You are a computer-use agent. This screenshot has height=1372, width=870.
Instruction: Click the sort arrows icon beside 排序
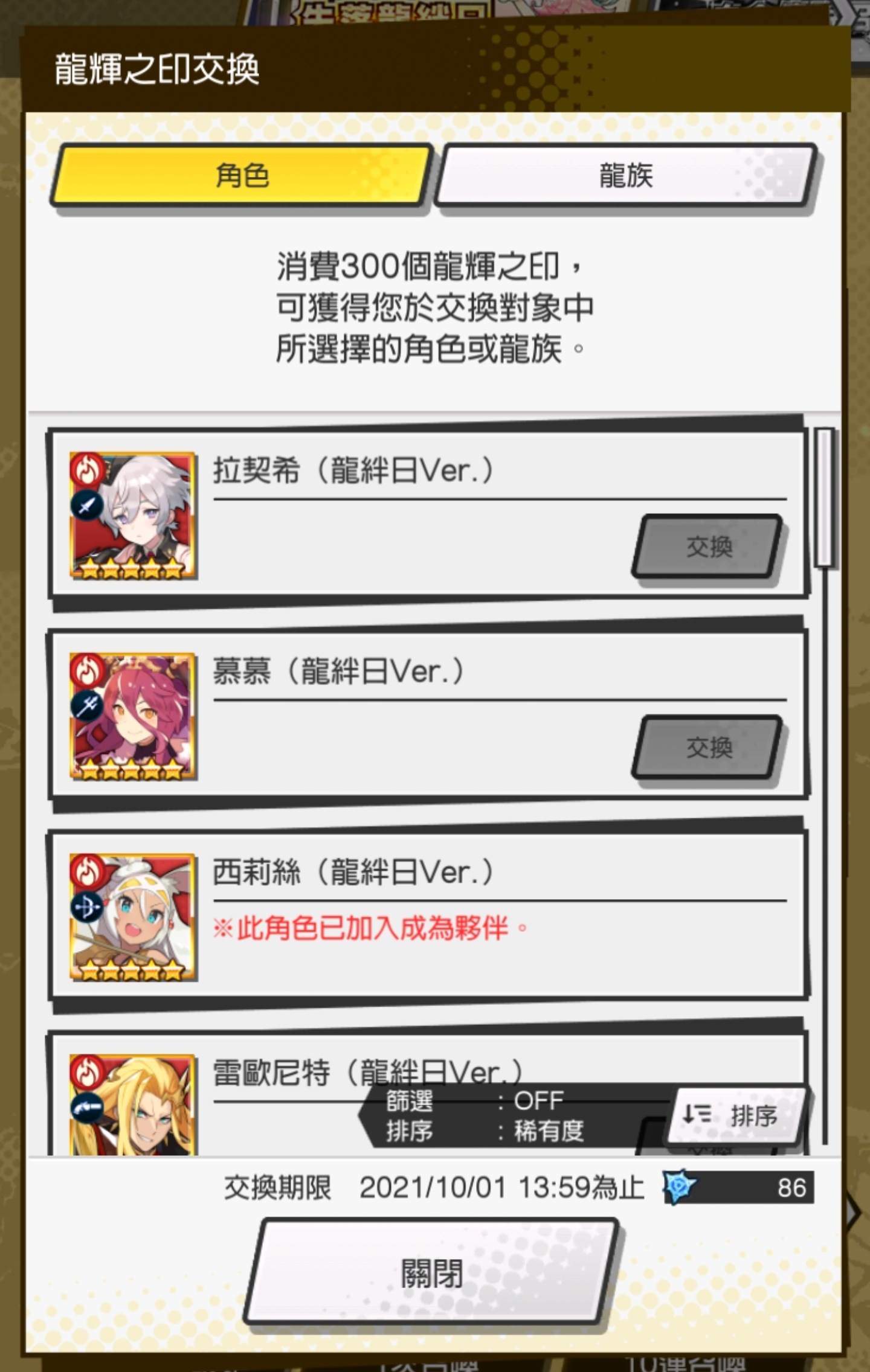(x=697, y=1114)
